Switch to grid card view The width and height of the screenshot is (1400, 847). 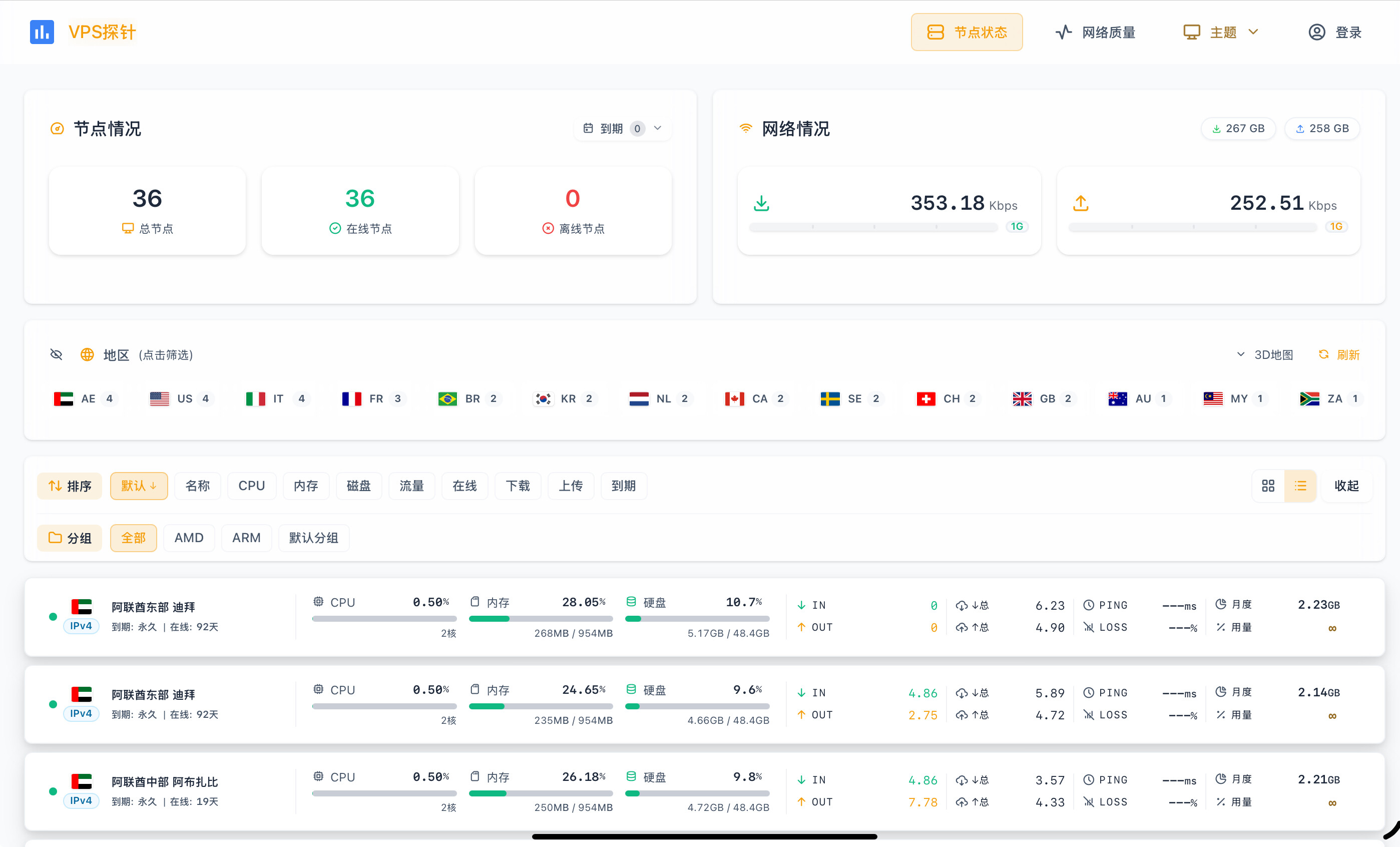point(1268,486)
